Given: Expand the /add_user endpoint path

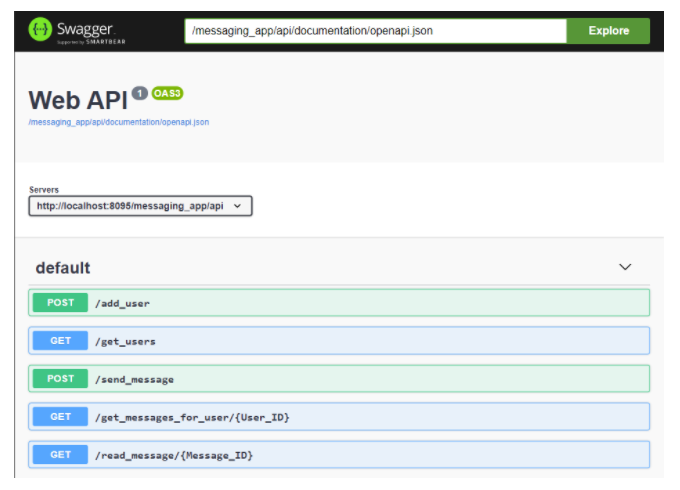Looking at the screenshot, I should tap(123, 303).
